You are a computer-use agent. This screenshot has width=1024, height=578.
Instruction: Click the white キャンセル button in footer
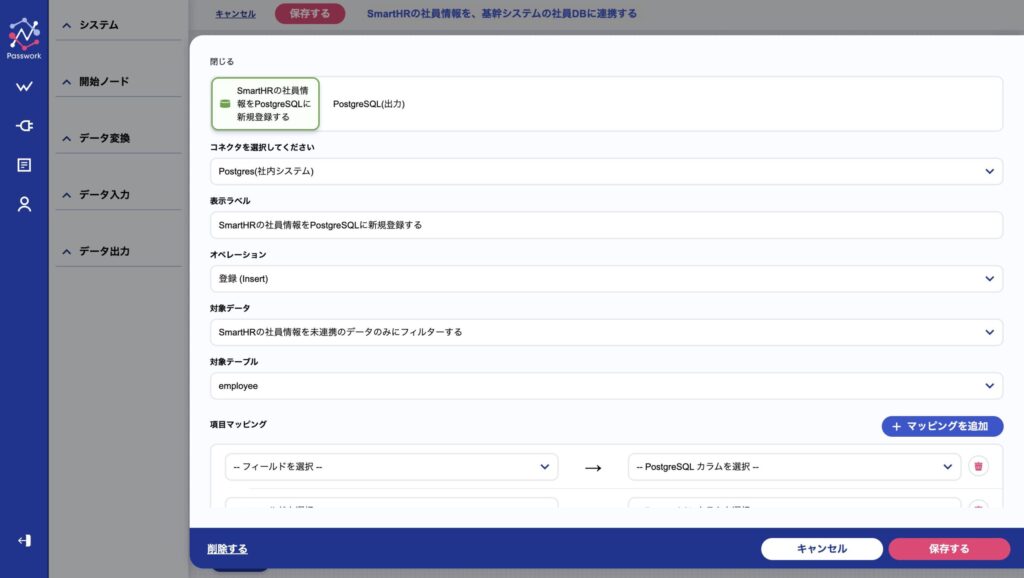coord(822,549)
